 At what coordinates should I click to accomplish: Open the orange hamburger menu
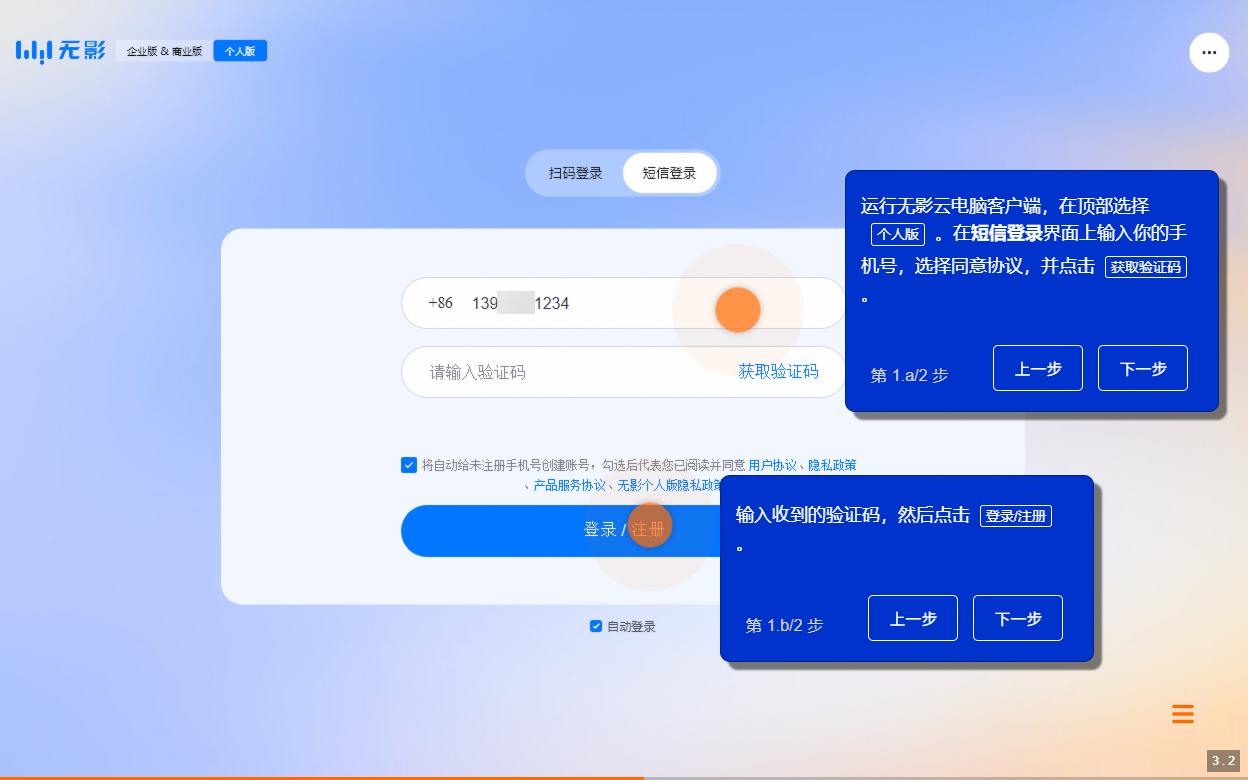coord(1182,714)
